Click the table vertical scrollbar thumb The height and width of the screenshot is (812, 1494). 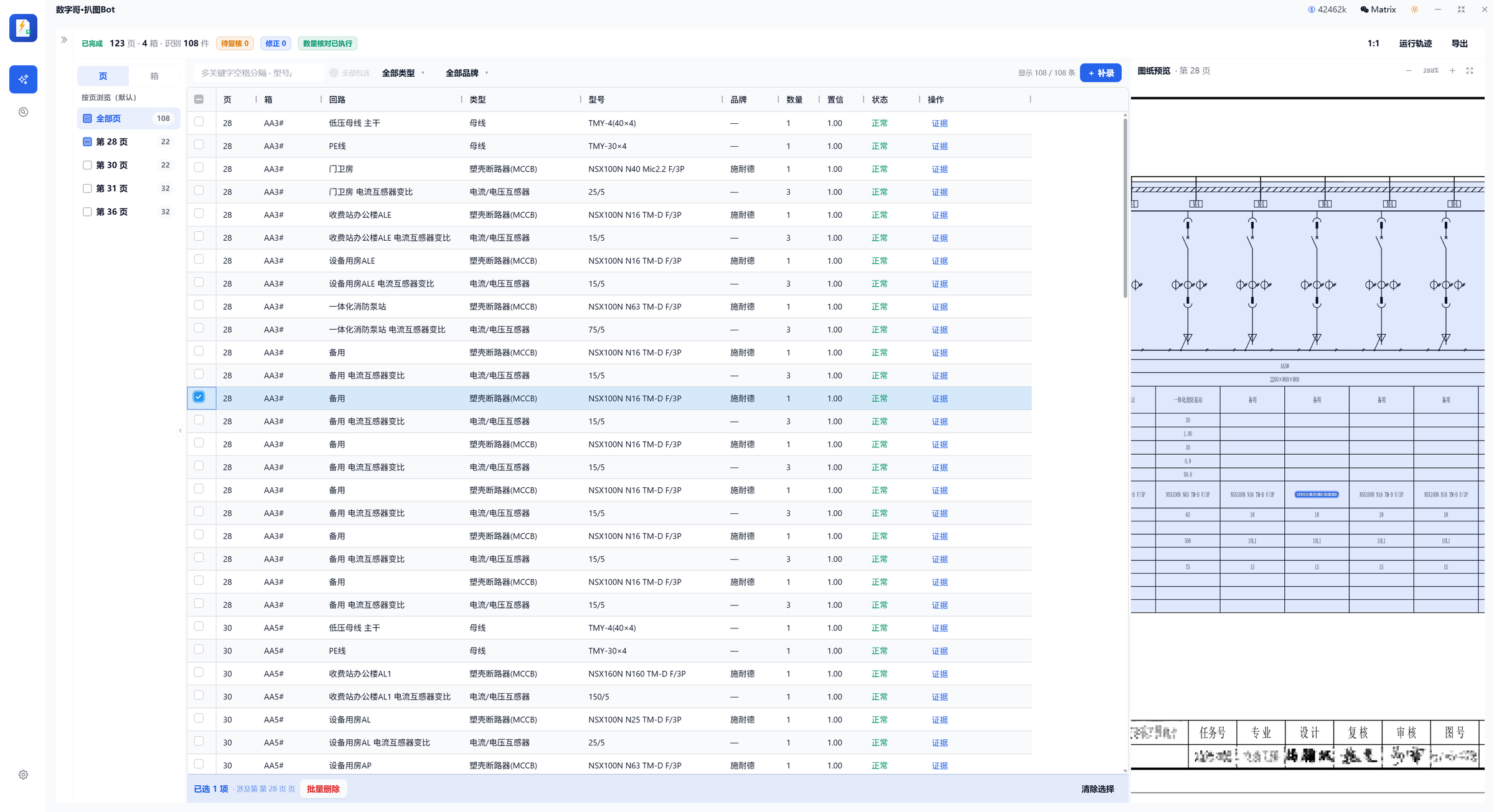[1125, 207]
